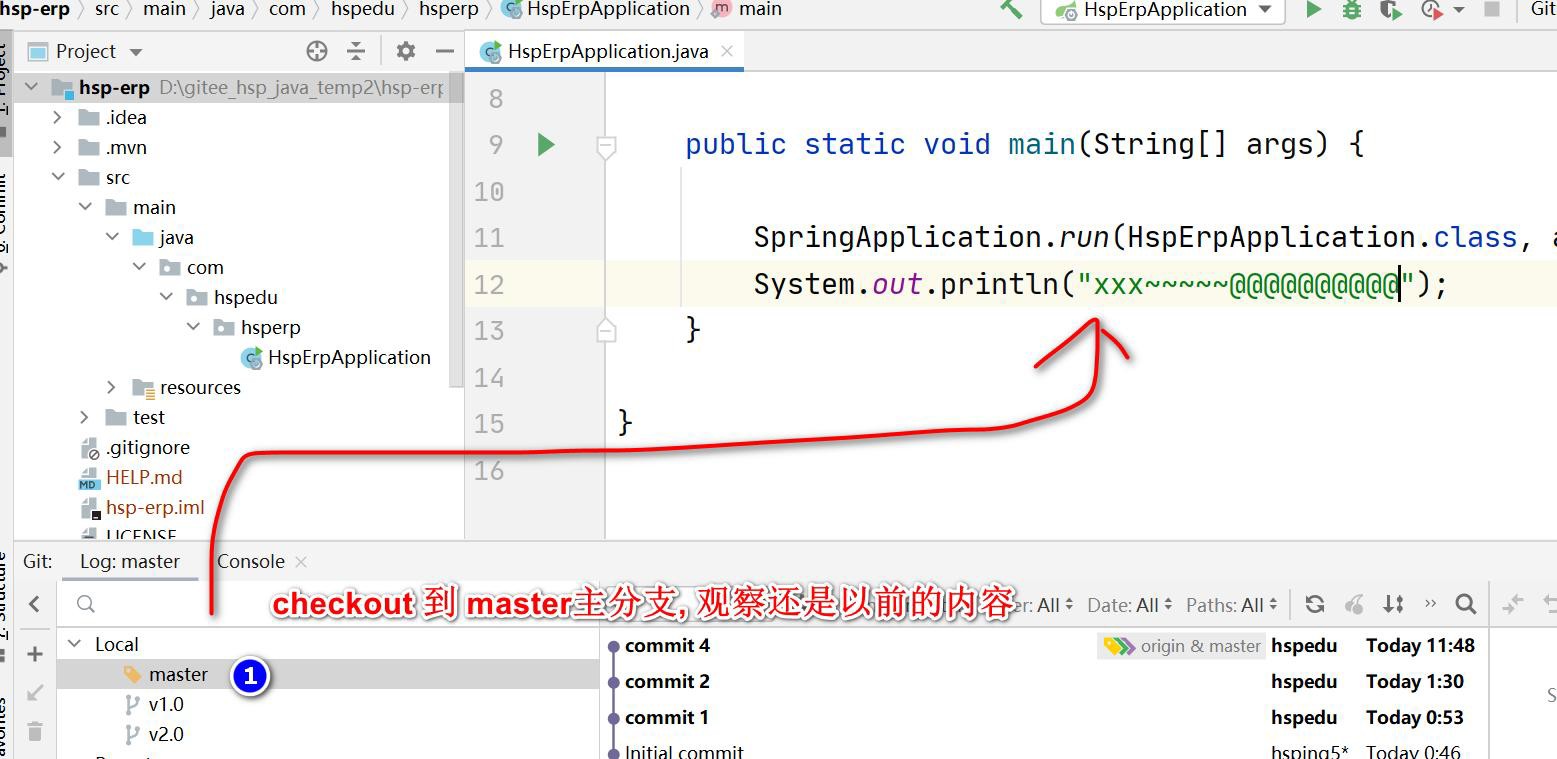Click the gutter run arrow at line 9
The image size is (1557, 759).
pos(546,145)
